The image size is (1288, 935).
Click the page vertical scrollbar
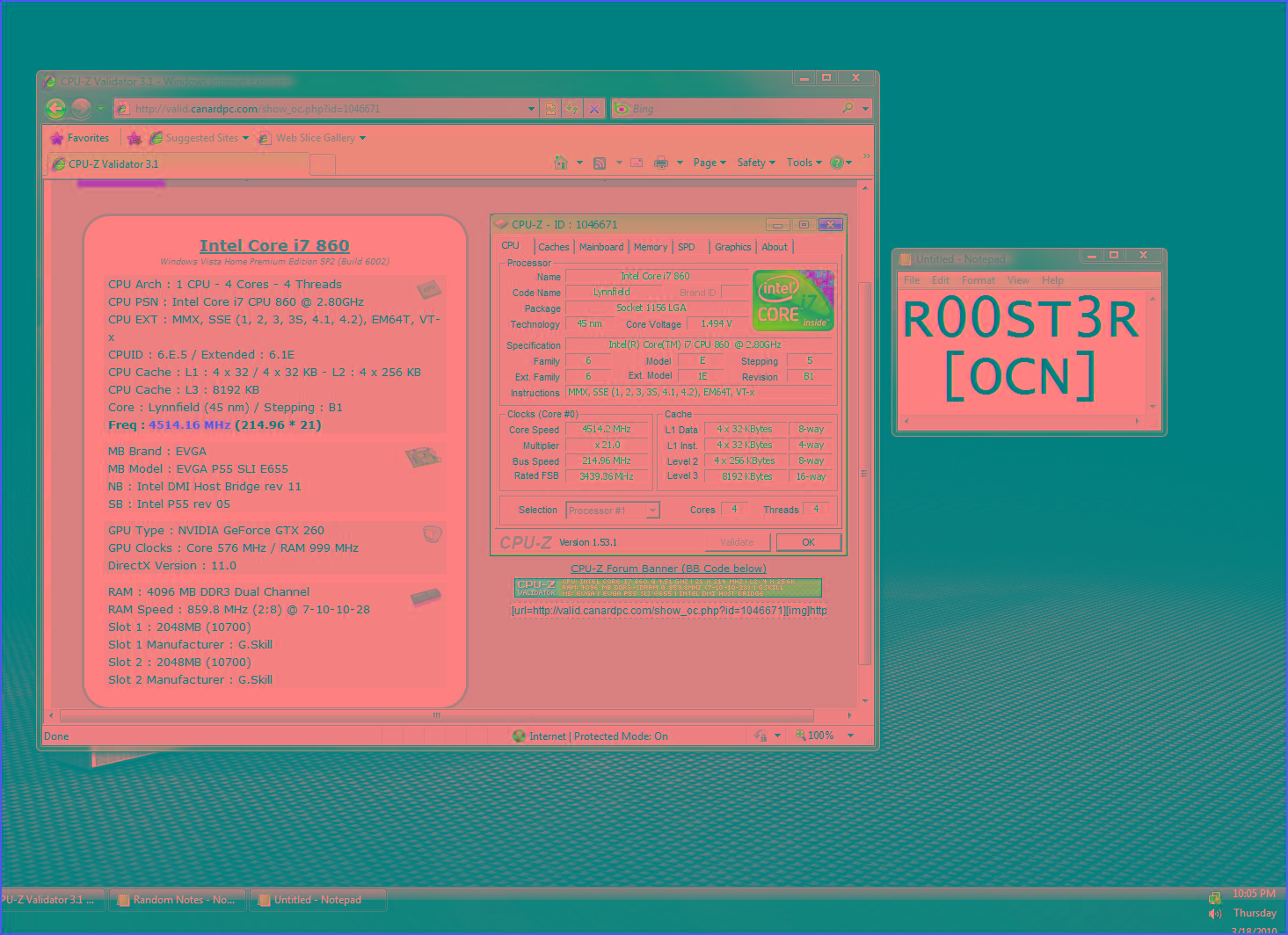coord(865,475)
